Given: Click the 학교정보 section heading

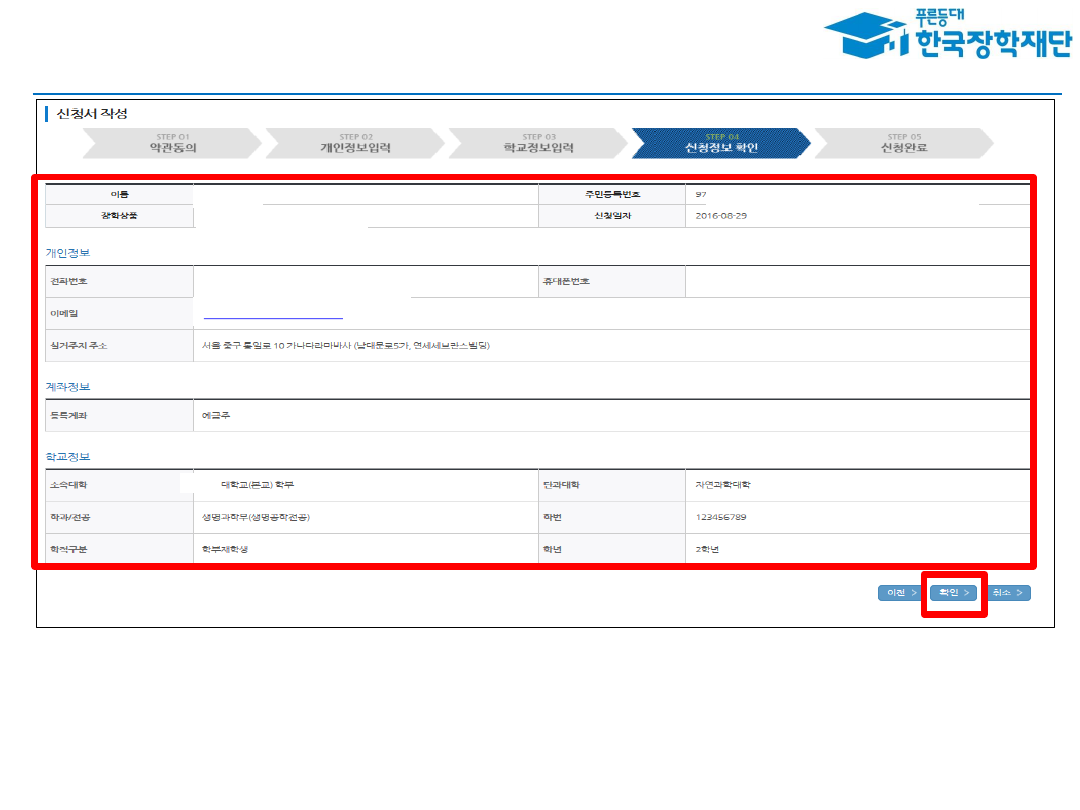Looking at the screenshot, I should click(67, 457).
